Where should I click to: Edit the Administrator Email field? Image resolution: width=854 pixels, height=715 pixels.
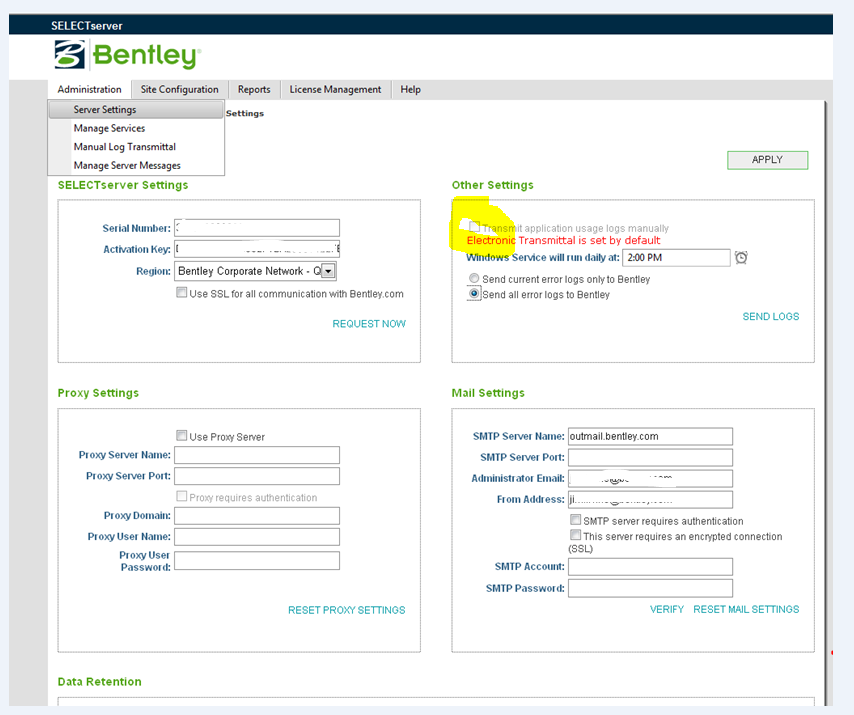650,478
